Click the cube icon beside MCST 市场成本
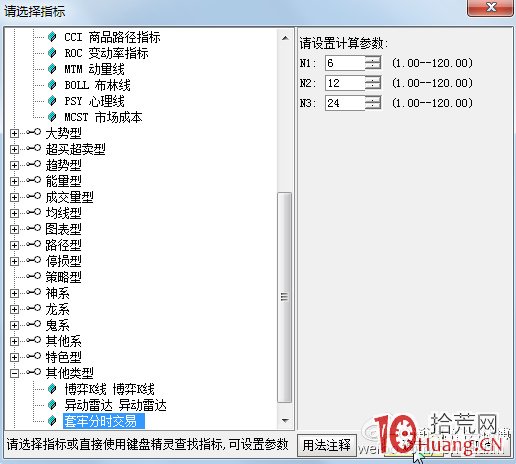Viewport: 516px width, 464px height. (52, 117)
